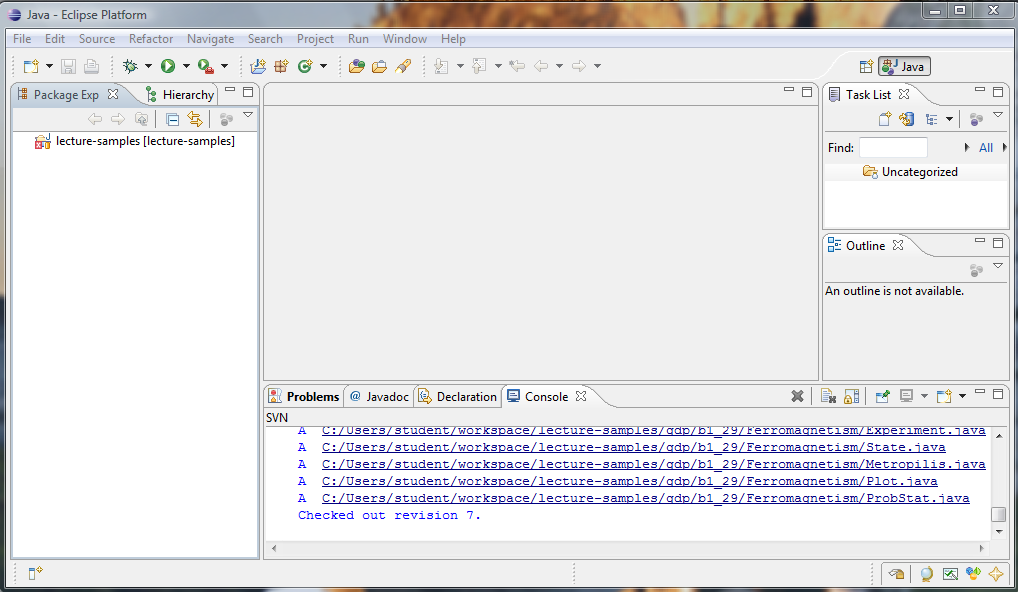Open the New Java Class dropdown arrow

coord(323,66)
